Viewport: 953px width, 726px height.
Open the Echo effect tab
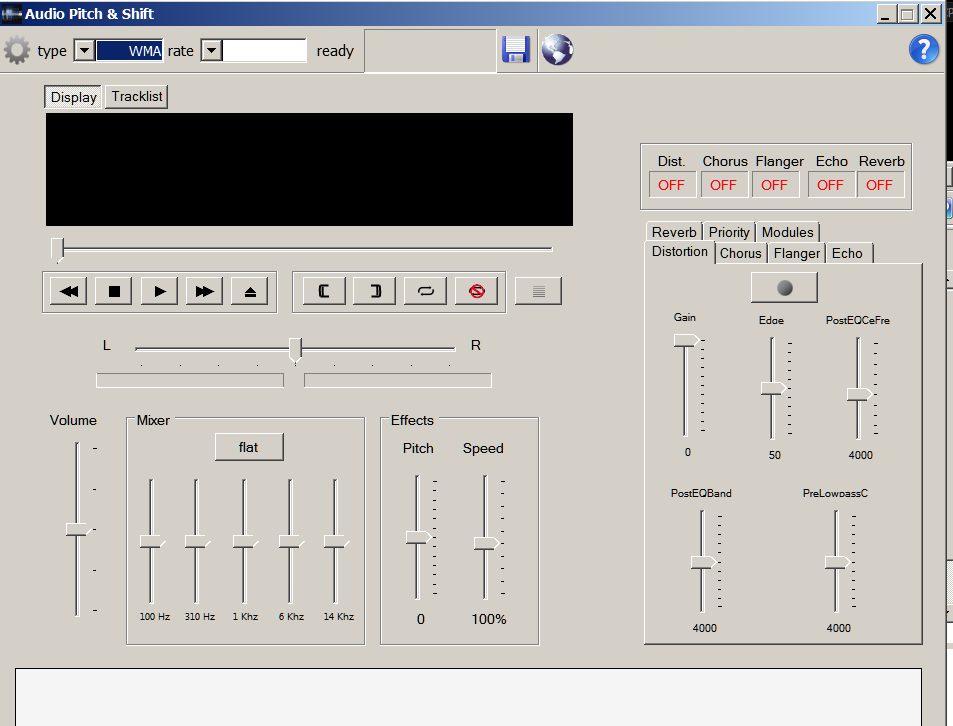point(847,253)
